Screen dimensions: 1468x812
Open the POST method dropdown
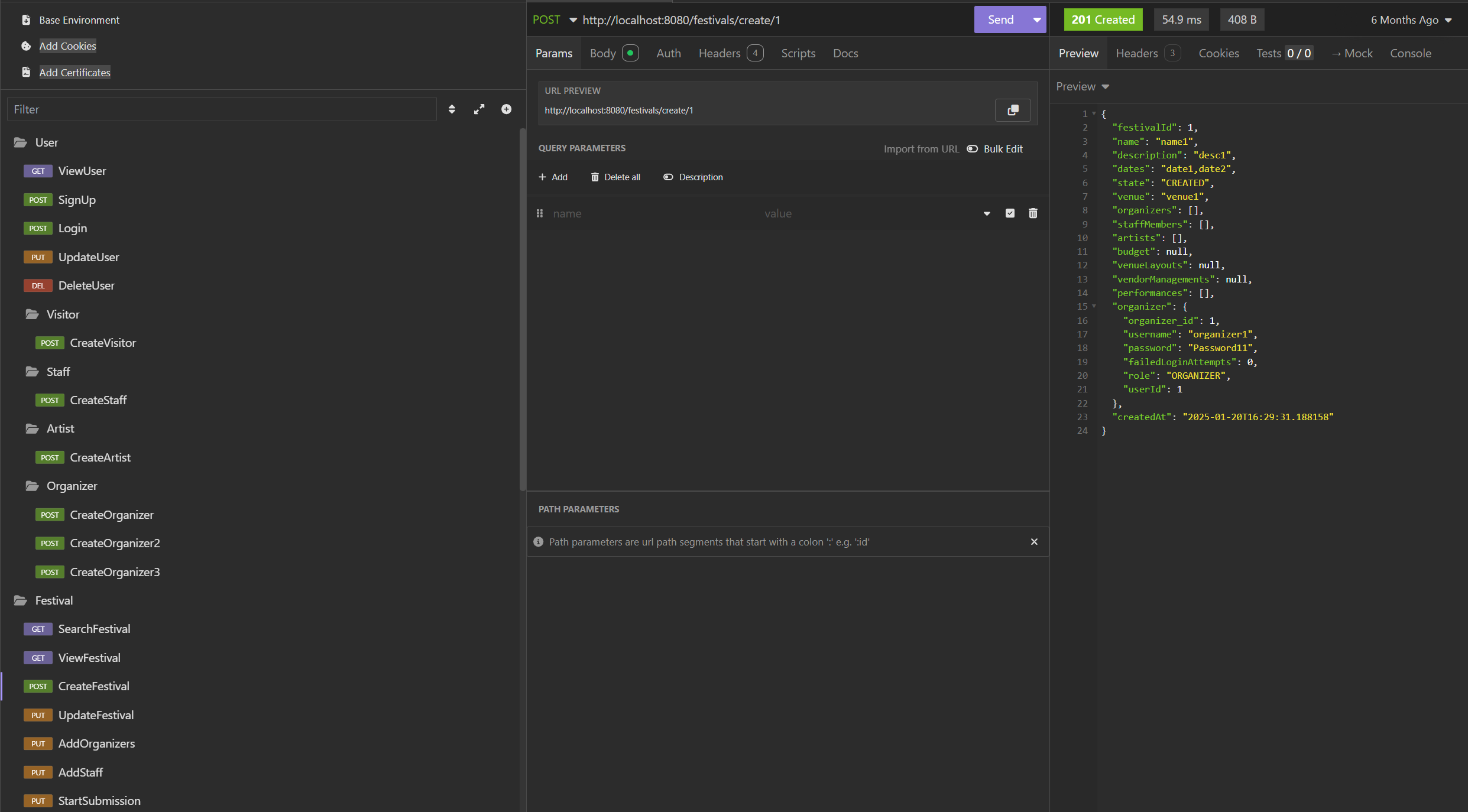coord(572,20)
